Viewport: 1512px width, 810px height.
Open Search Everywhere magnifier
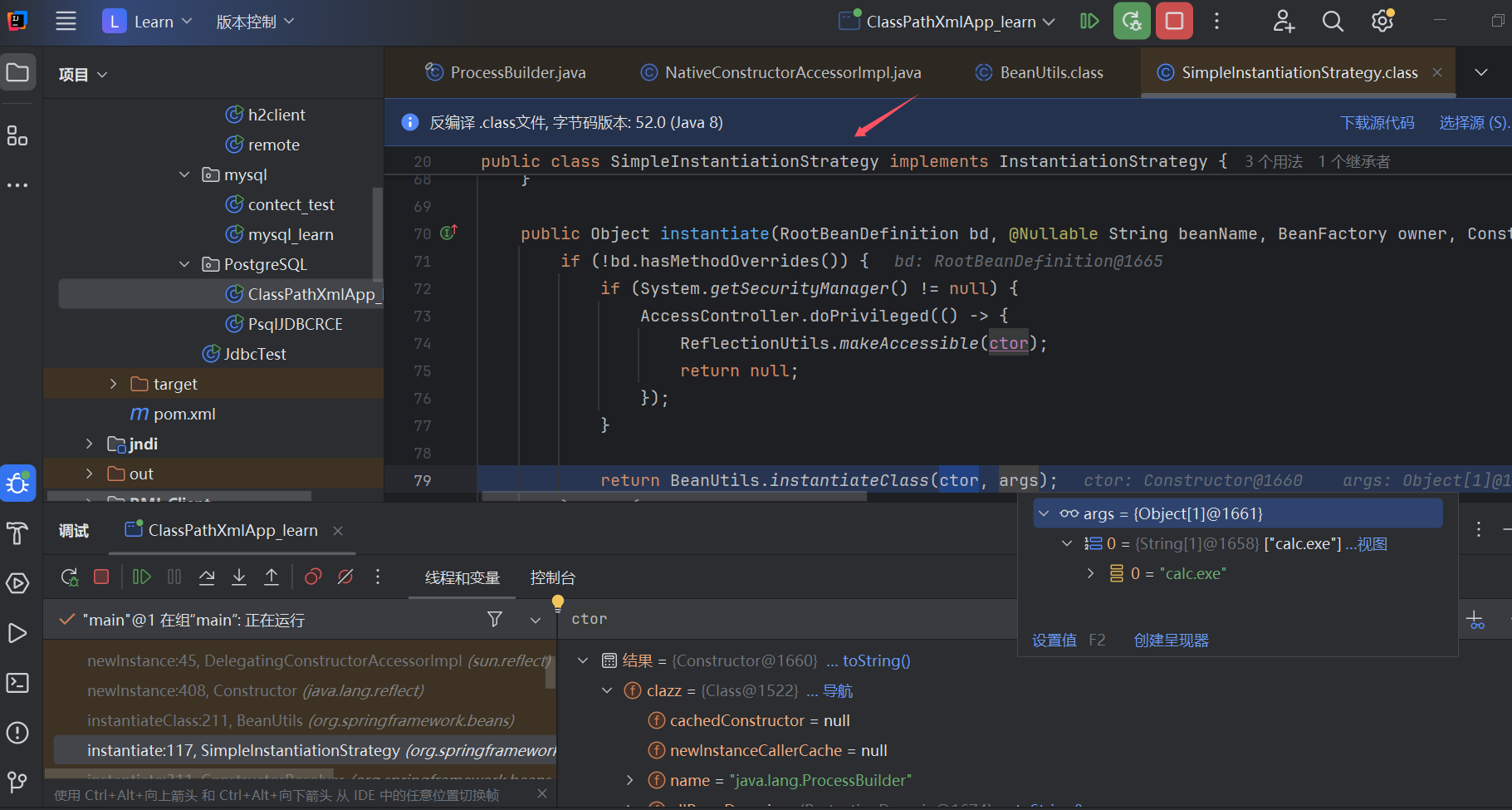1333,22
